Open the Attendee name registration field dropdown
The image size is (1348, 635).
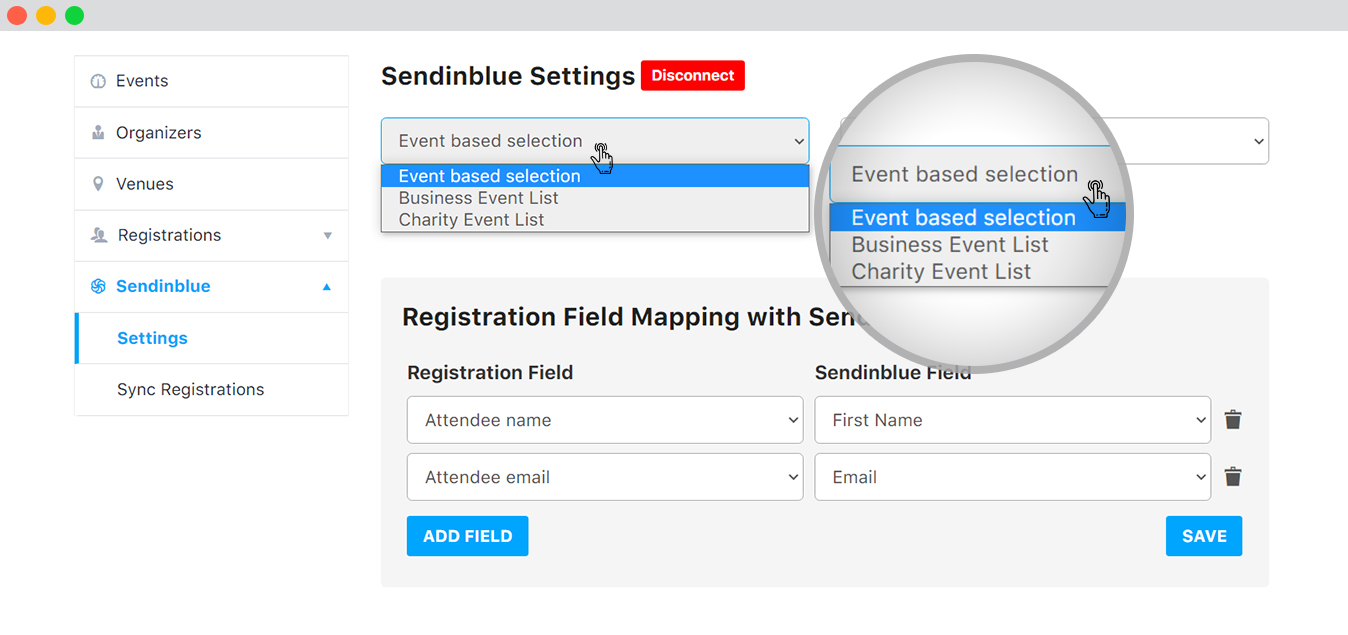[605, 420]
